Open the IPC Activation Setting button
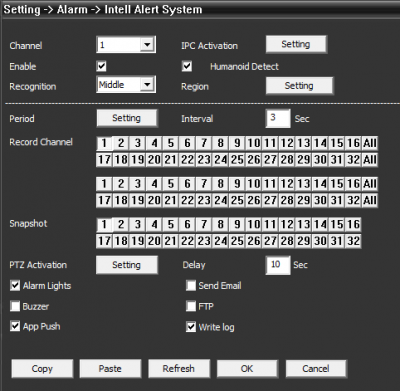 (296, 44)
